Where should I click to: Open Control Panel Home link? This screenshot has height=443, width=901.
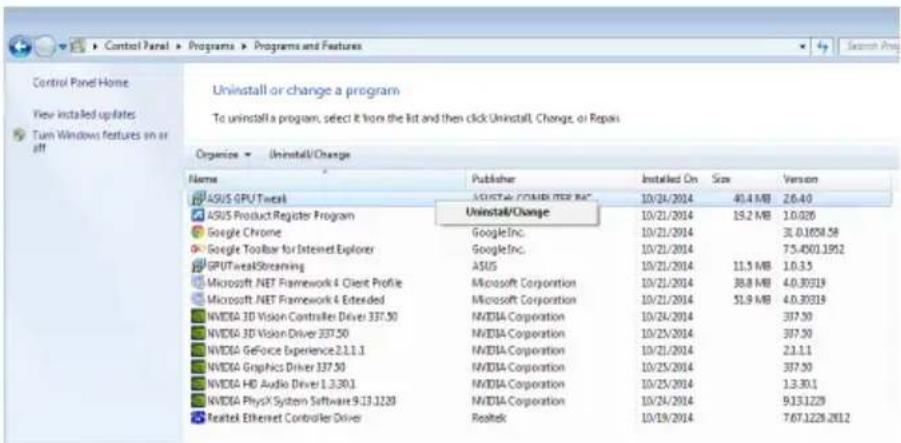(80, 83)
